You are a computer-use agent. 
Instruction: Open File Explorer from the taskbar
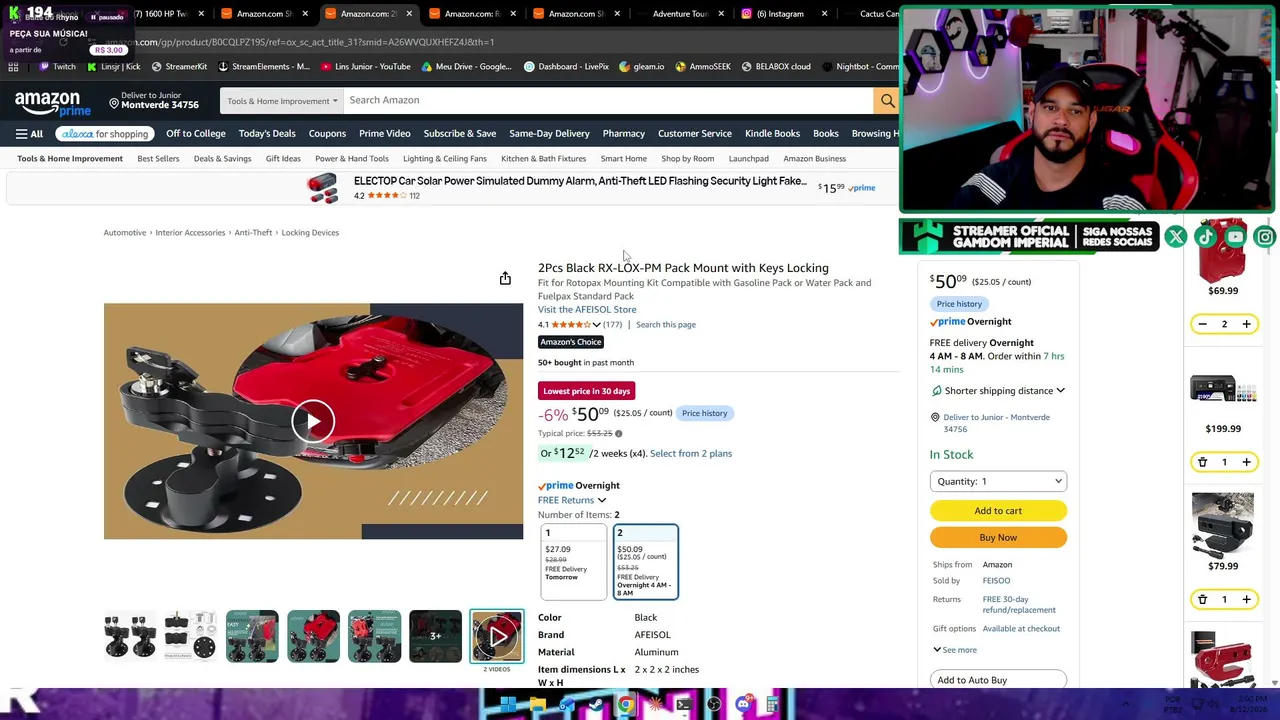point(537,705)
